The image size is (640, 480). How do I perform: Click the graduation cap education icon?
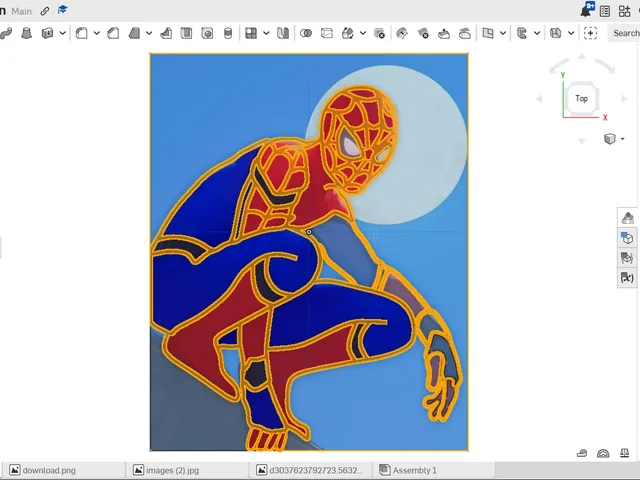(x=62, y=10)
